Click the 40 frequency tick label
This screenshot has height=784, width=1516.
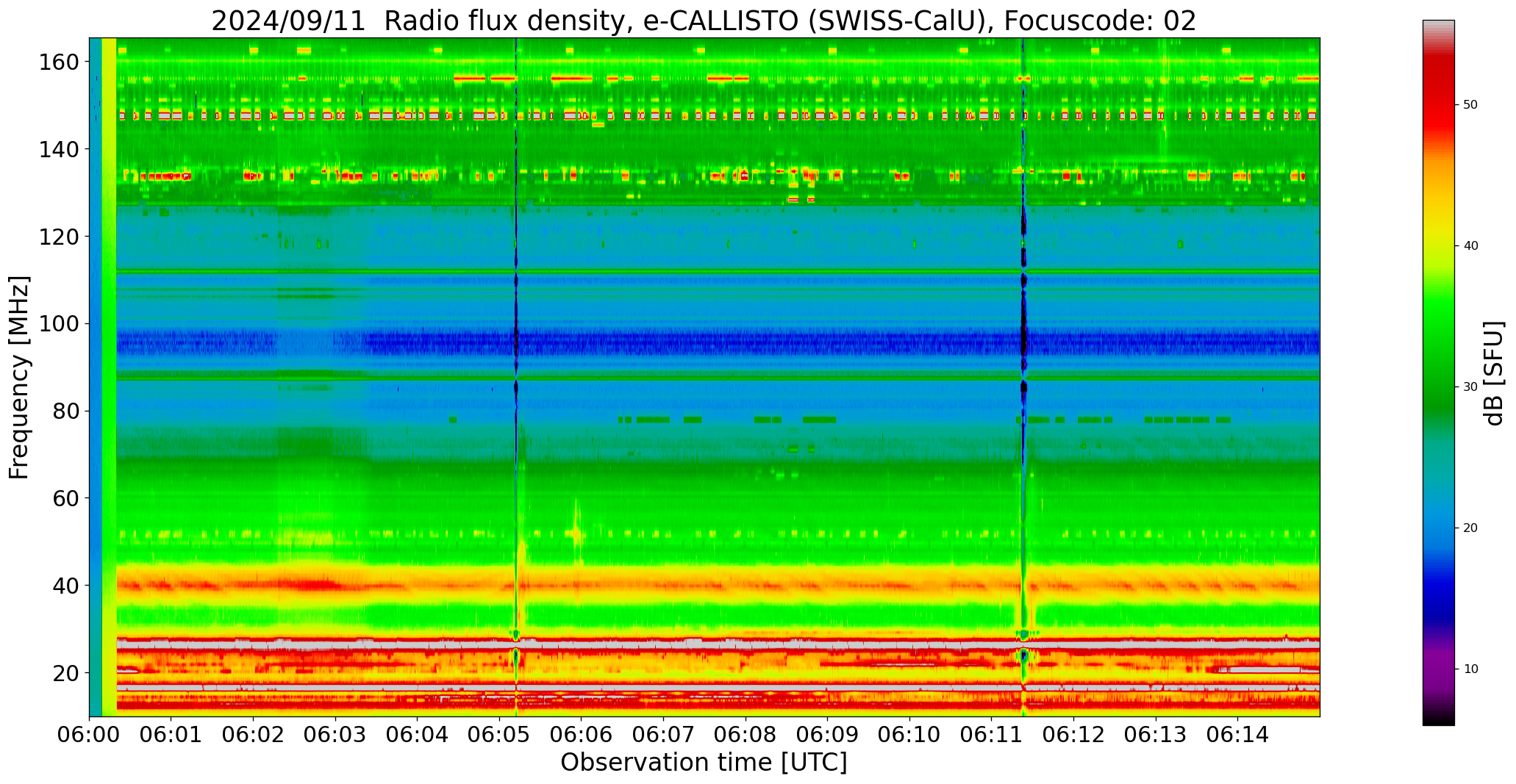pyautogui.click(x=66, y=586)
